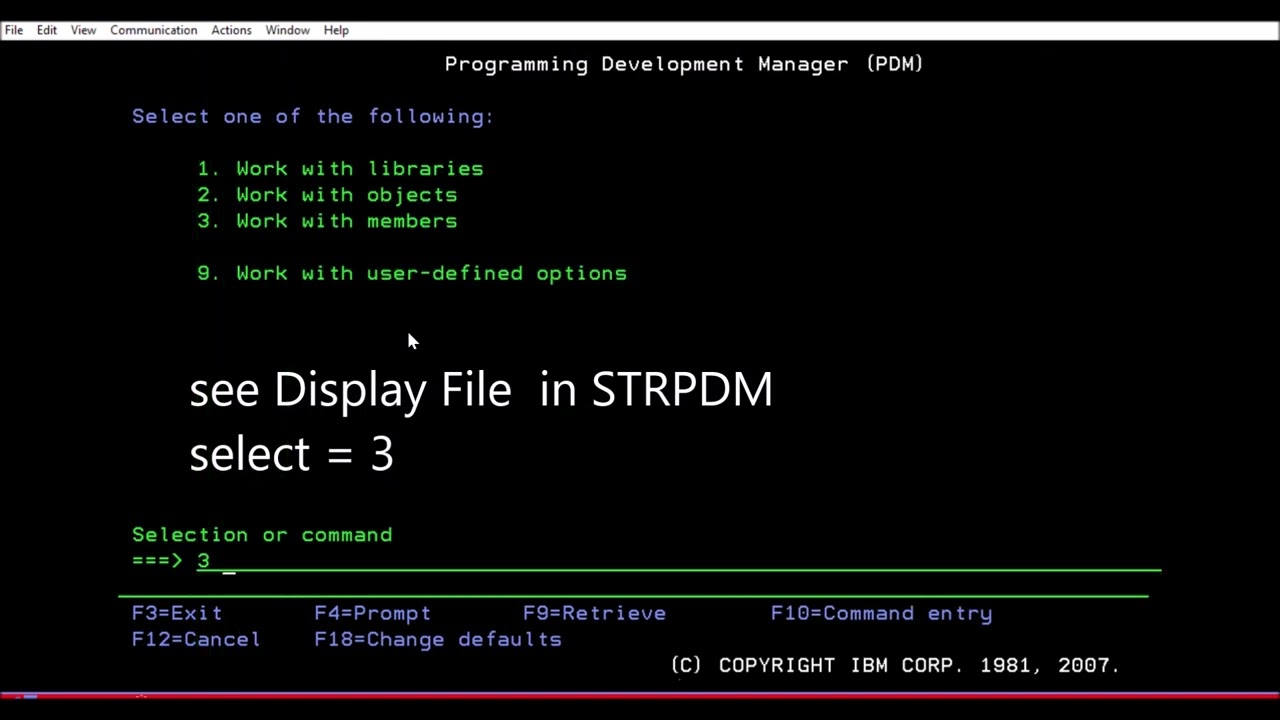Open the View menu

[83, 30]
